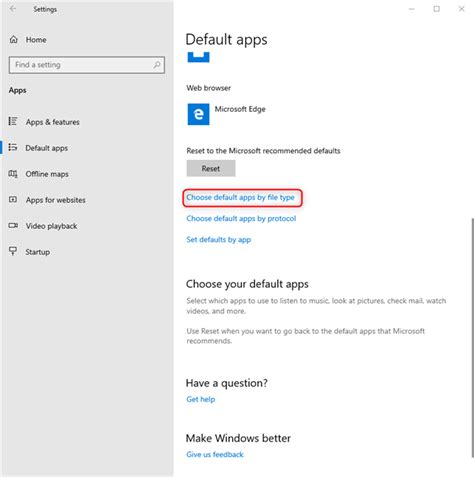The width and height of the screenshot is (474, 477).
Task: Select the Video playback camera icon
Action: point(13,226)
